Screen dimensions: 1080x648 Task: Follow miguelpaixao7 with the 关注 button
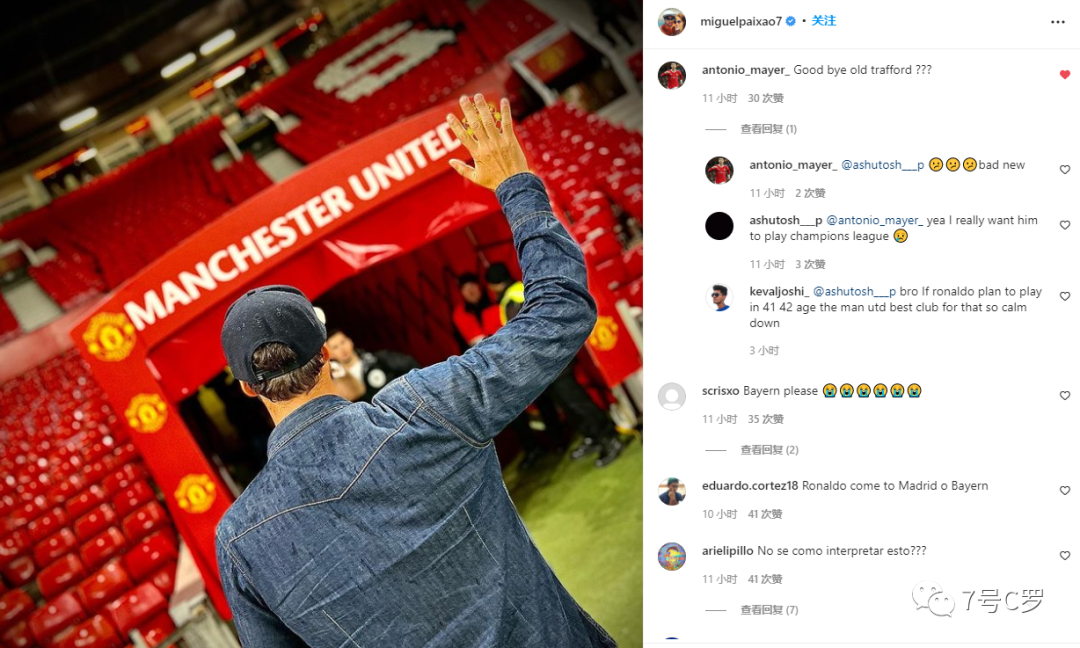point(823,21)
